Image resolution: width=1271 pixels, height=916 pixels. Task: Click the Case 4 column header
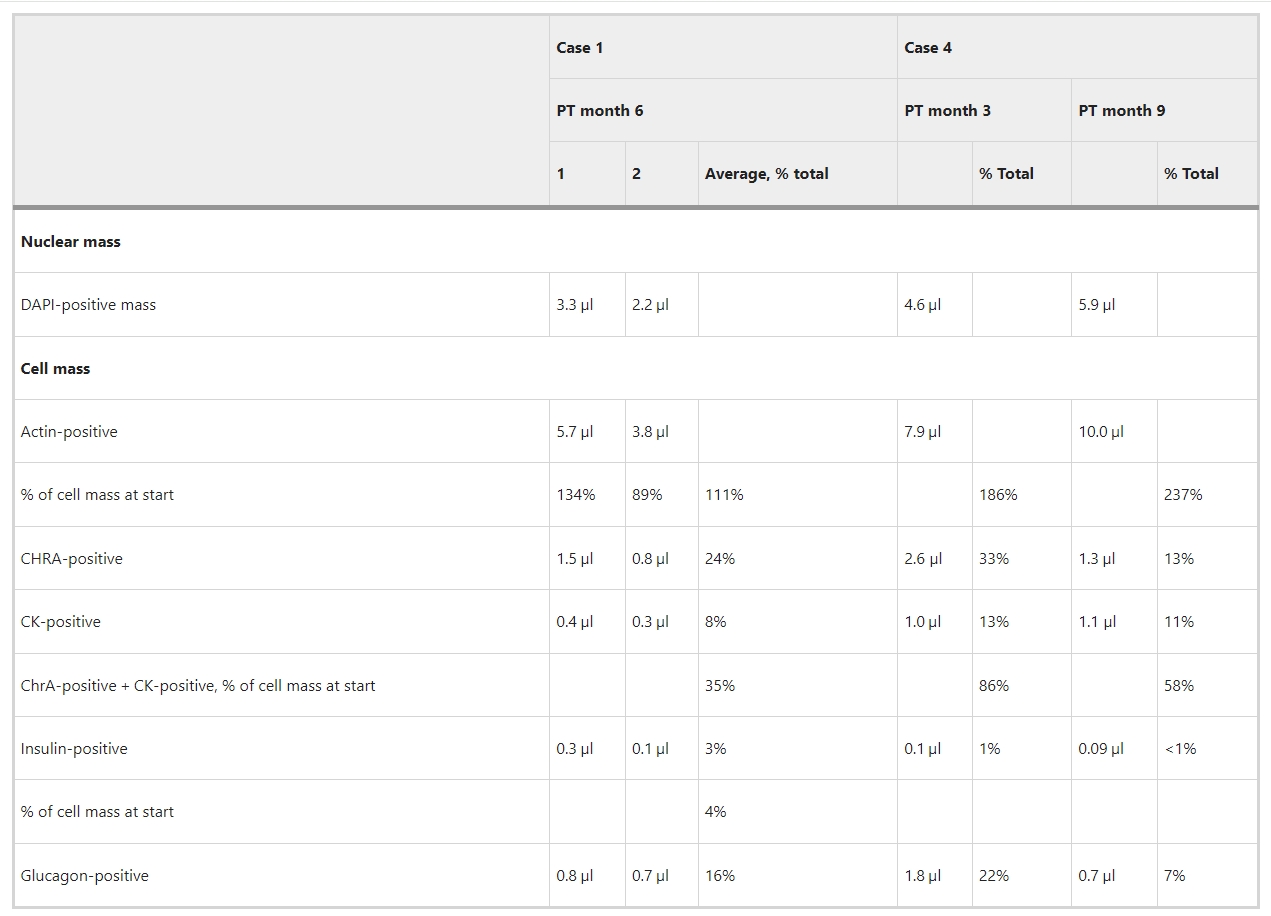[928, 48]
